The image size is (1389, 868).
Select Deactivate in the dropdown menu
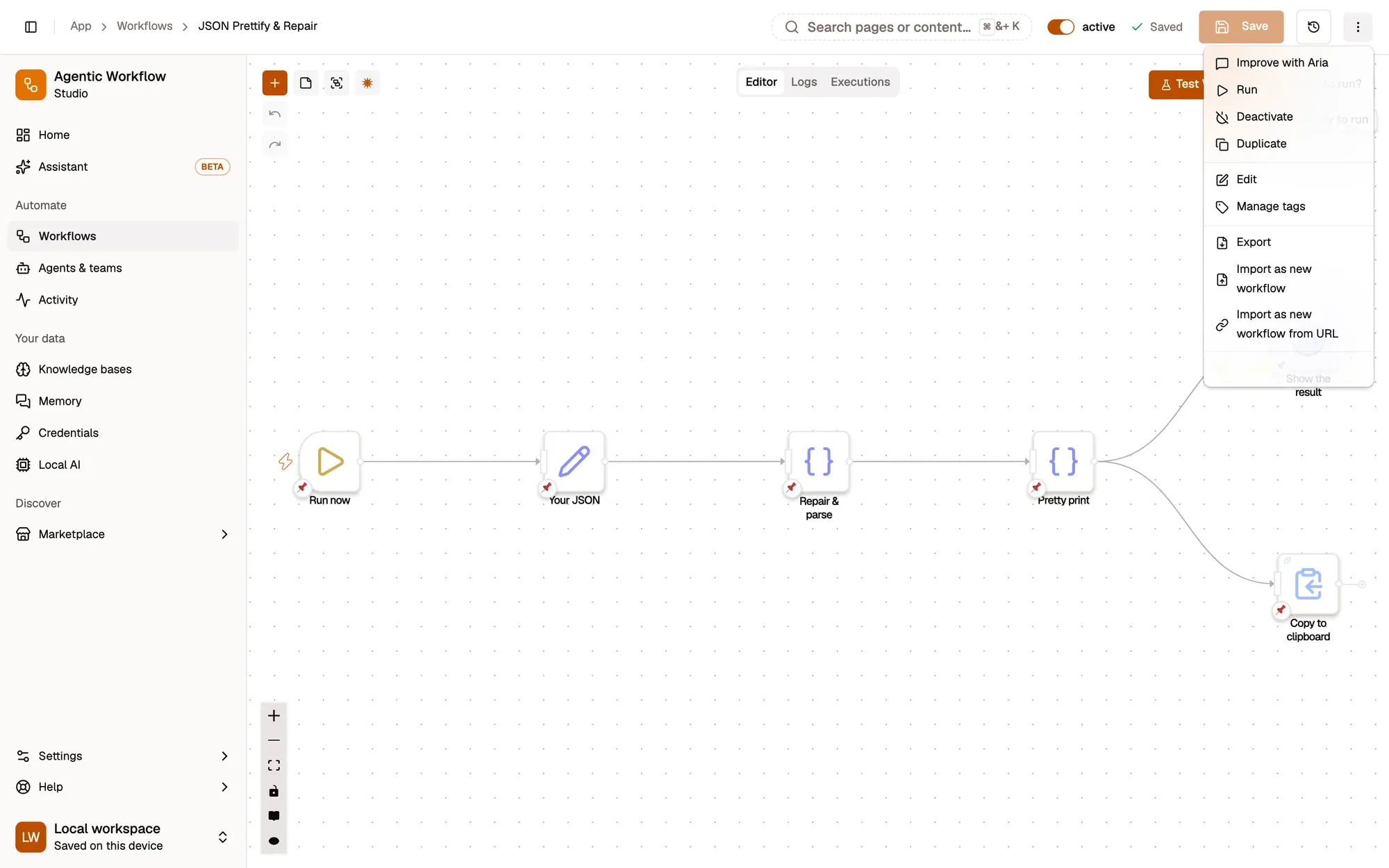(x=1288, y=117)
